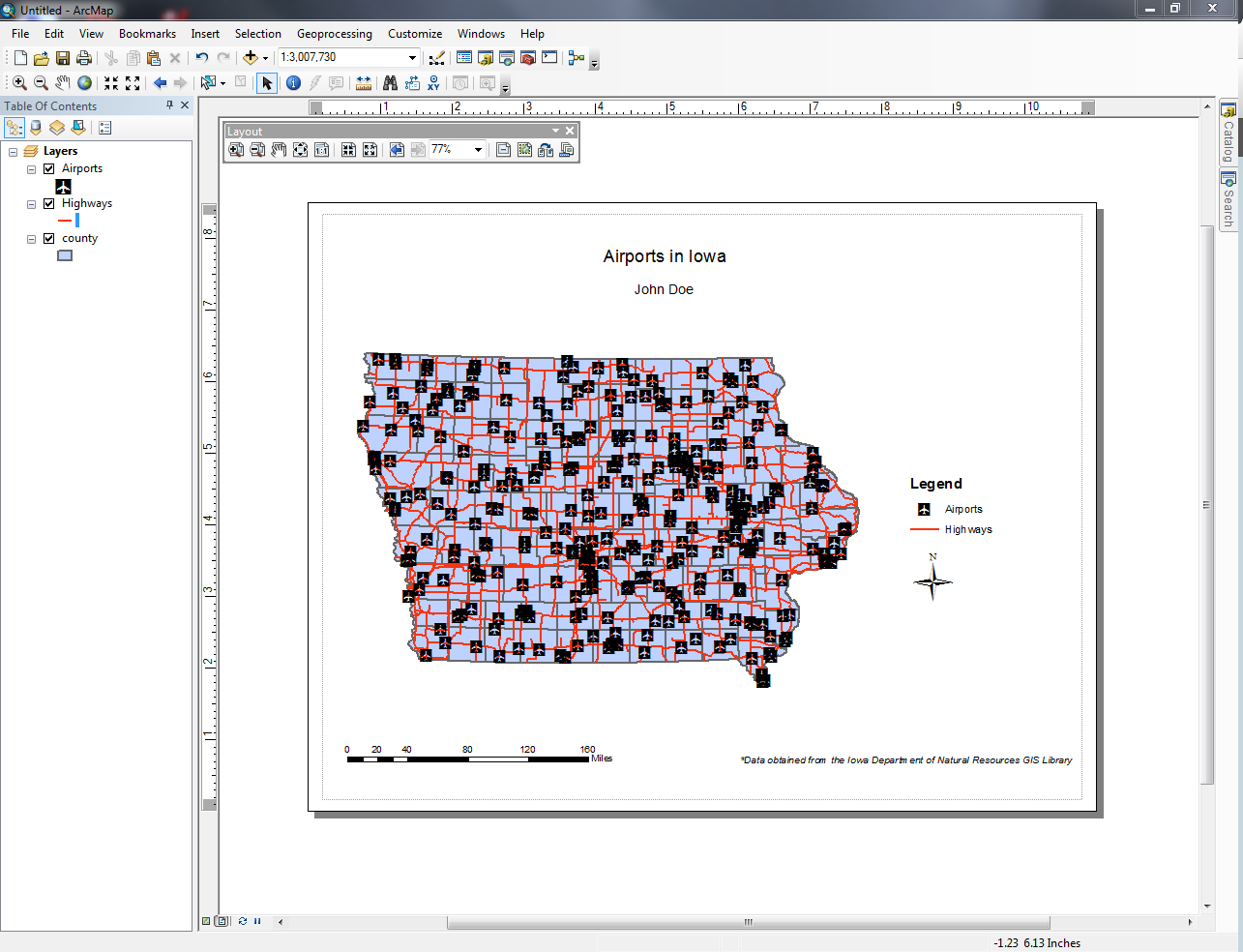The height and width of the screenshot is (952, 1243).
Task: Open the ArcToolbox window
Action: (528, 57)
